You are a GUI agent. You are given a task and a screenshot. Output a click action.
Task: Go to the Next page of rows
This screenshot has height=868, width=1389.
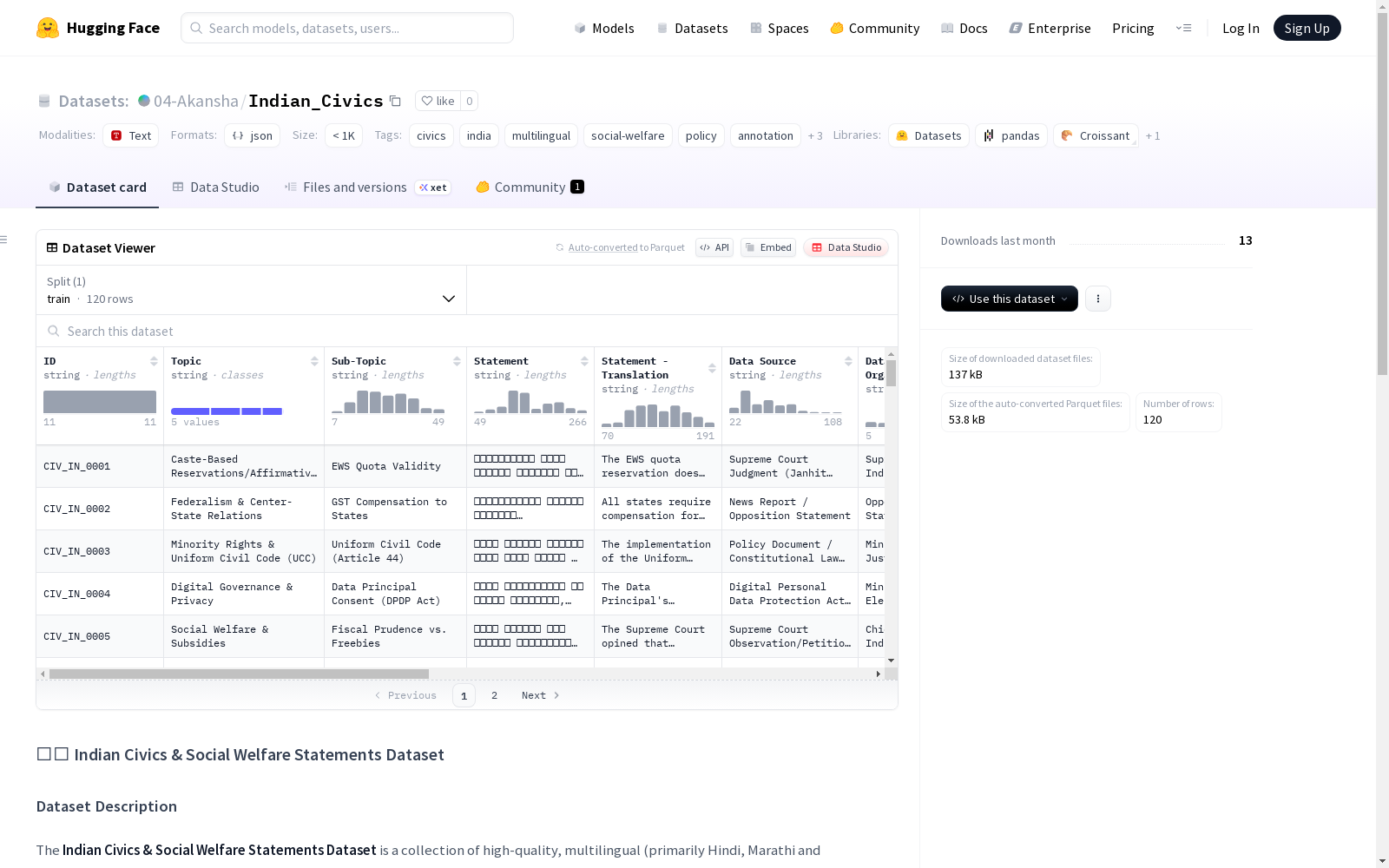[540, 695]
